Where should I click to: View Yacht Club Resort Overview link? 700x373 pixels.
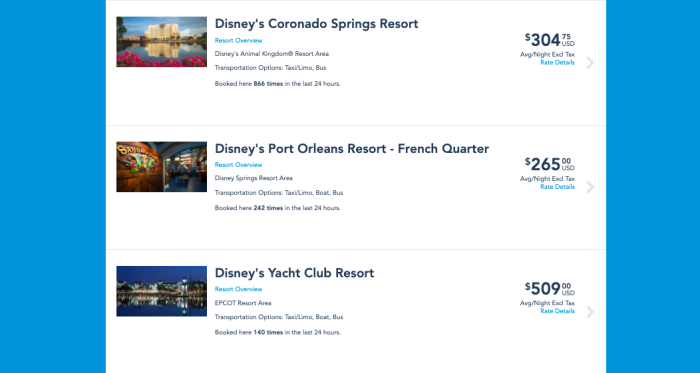(238, 289)
